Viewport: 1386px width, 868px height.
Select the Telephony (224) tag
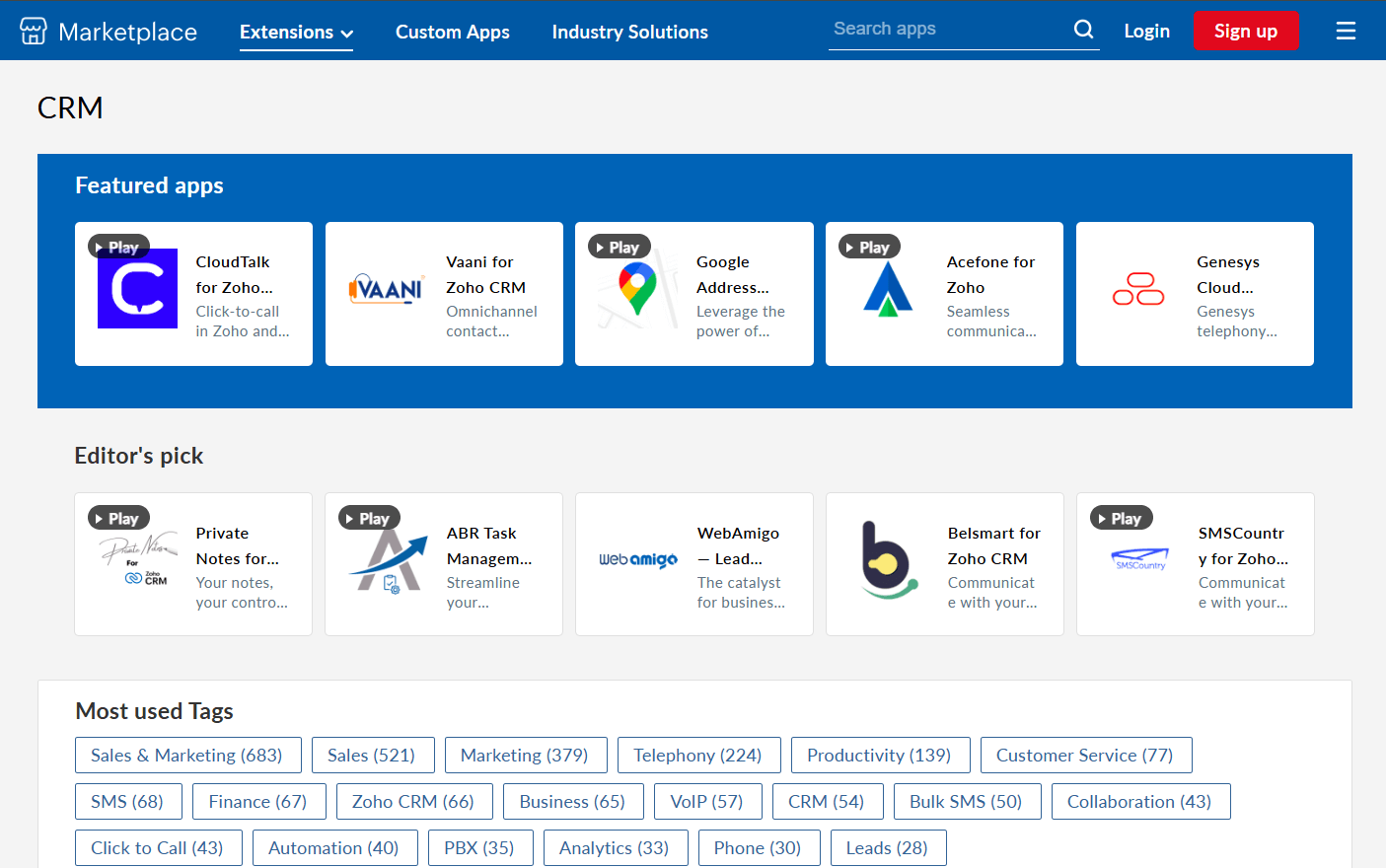698,756
